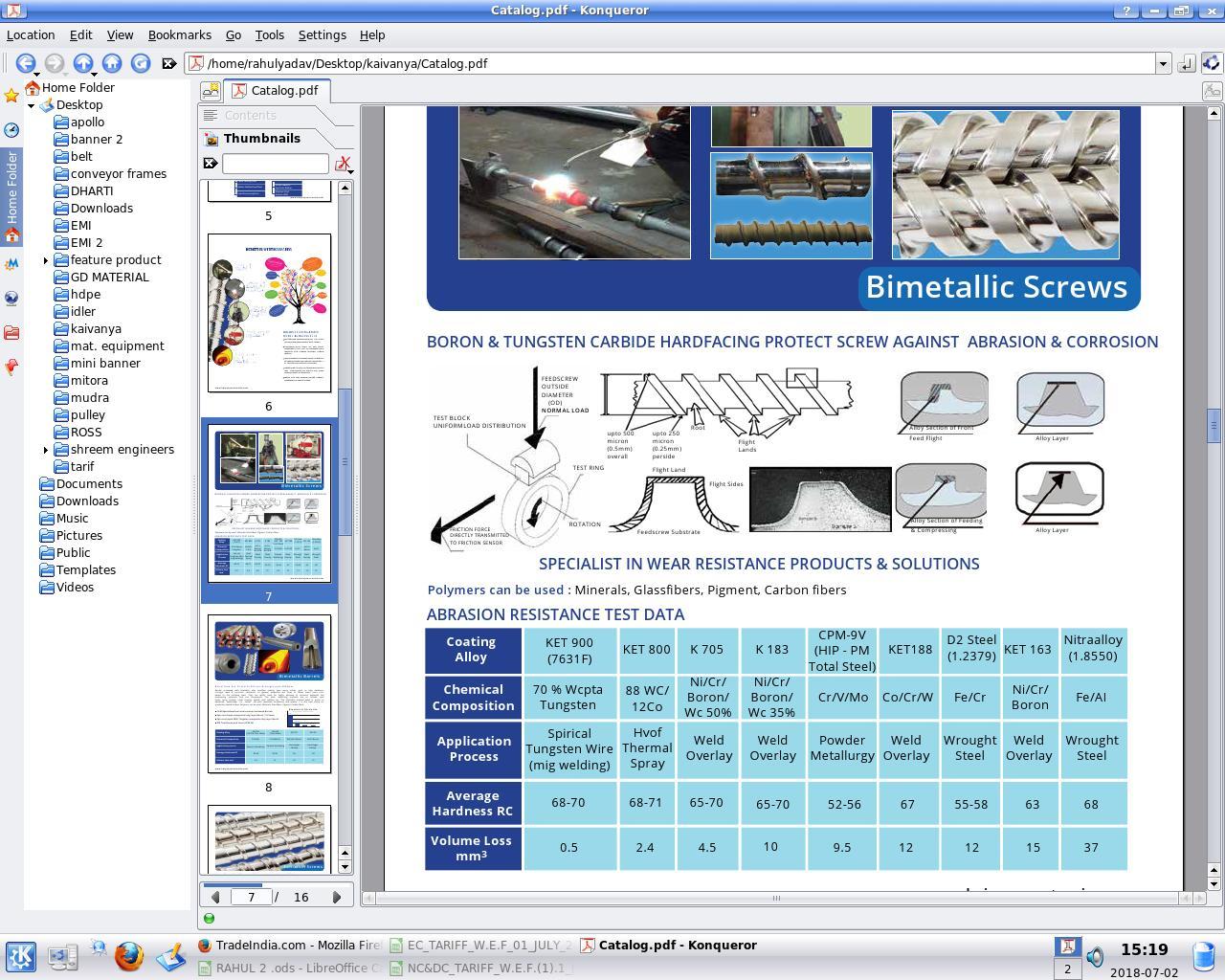Open the Edit menu
The image size is (1225, 980).
[80, 34]
